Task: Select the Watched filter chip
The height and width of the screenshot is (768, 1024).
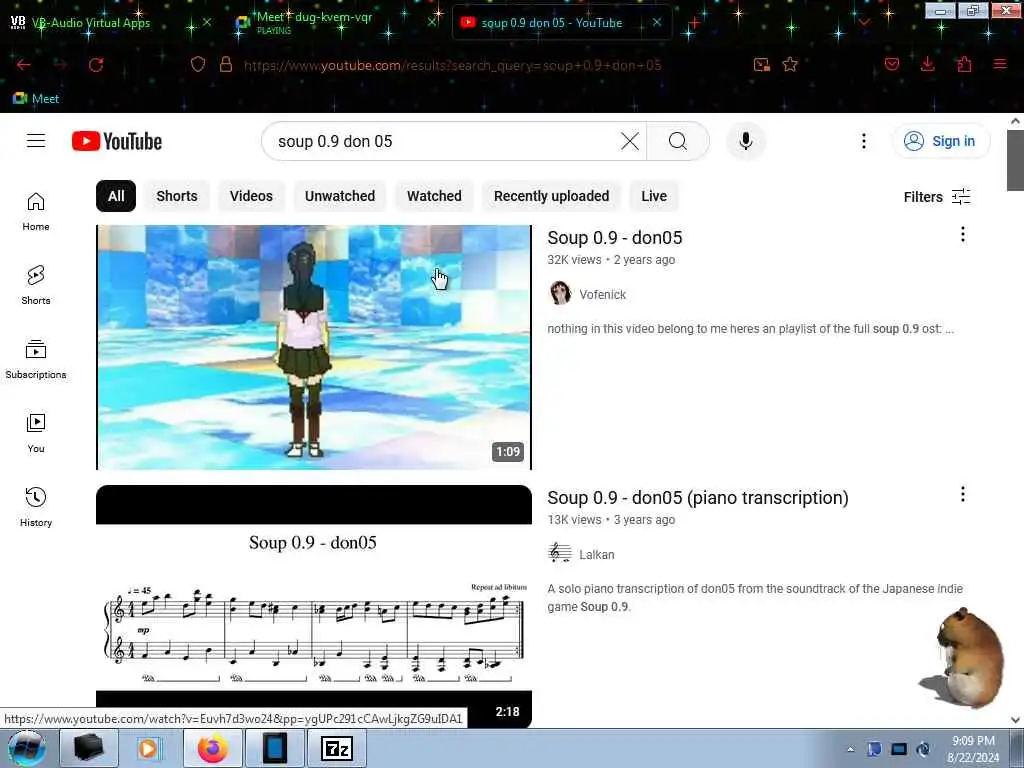Action: click(x=434, y=196)
